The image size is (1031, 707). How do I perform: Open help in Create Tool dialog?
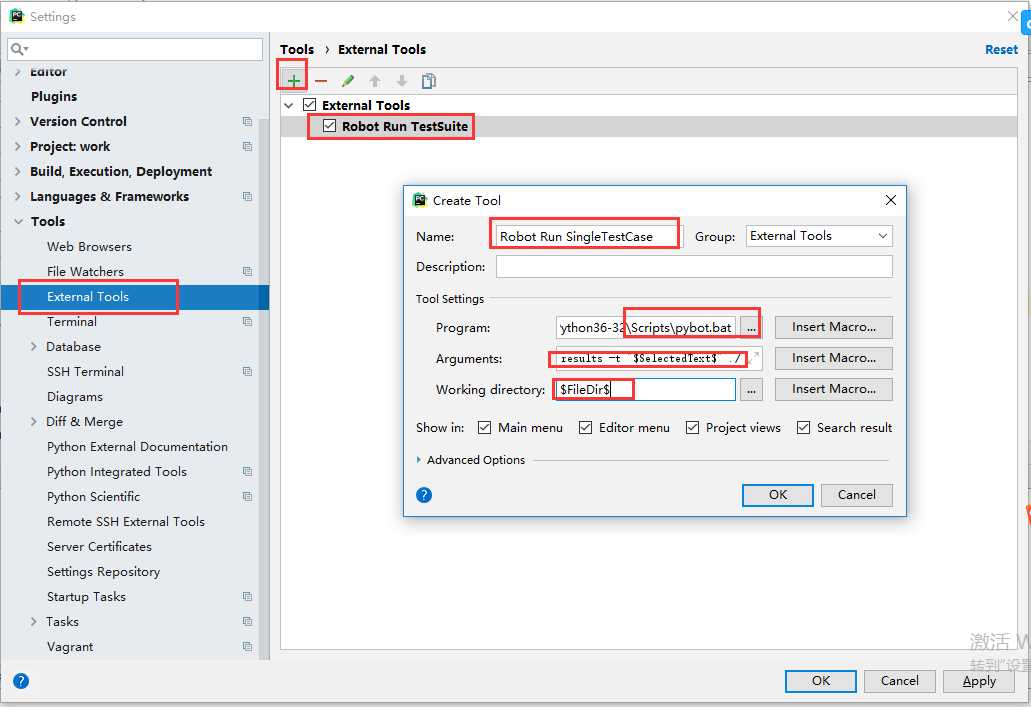[x=424, y=495]
